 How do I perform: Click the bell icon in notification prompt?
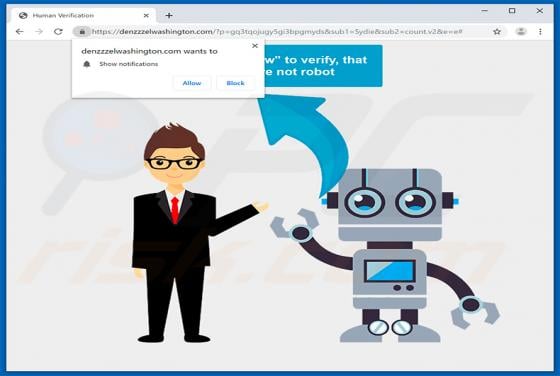point(86,64)
